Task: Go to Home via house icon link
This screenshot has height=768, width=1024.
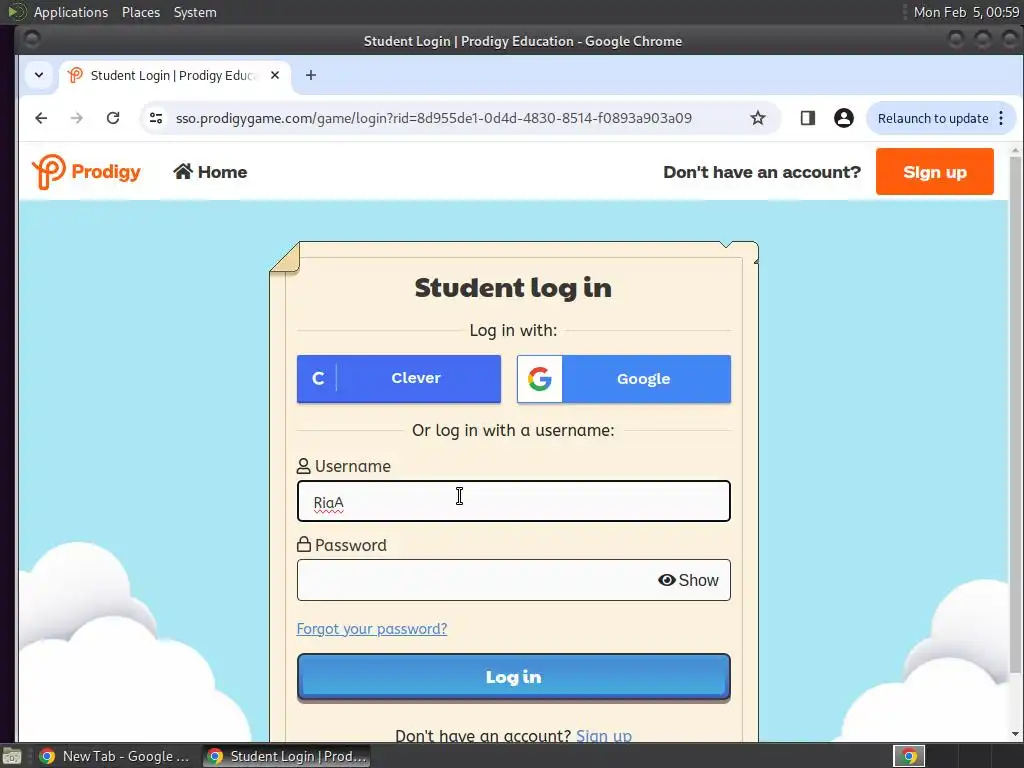Action: [x=210, y=172]
